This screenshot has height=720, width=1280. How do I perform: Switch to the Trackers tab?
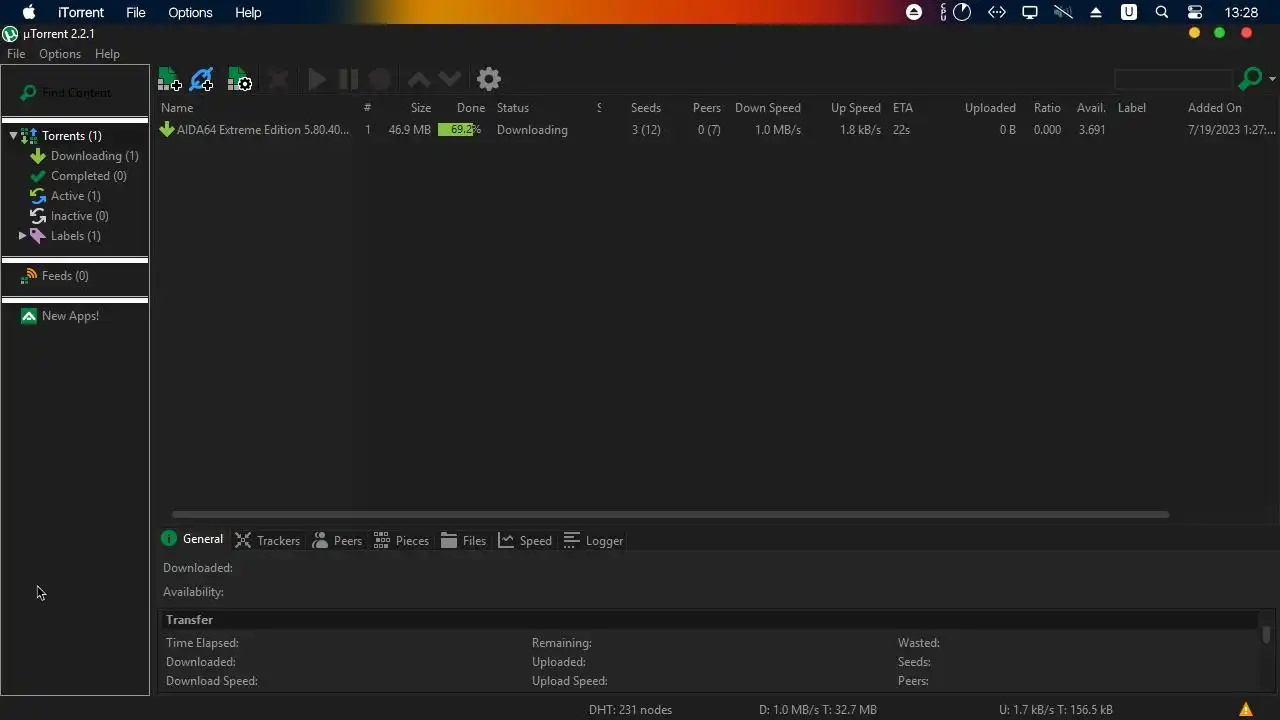[x=267, y=540]
